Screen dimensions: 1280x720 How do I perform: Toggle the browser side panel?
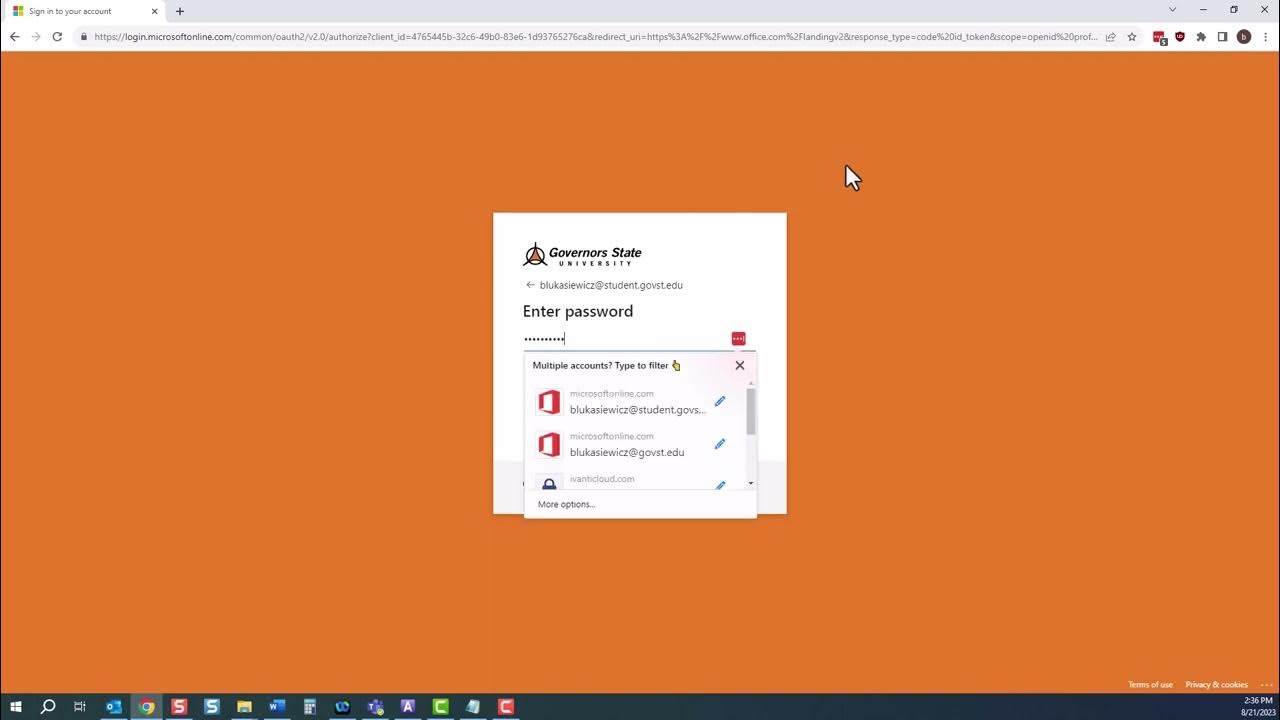(1222, 37)
